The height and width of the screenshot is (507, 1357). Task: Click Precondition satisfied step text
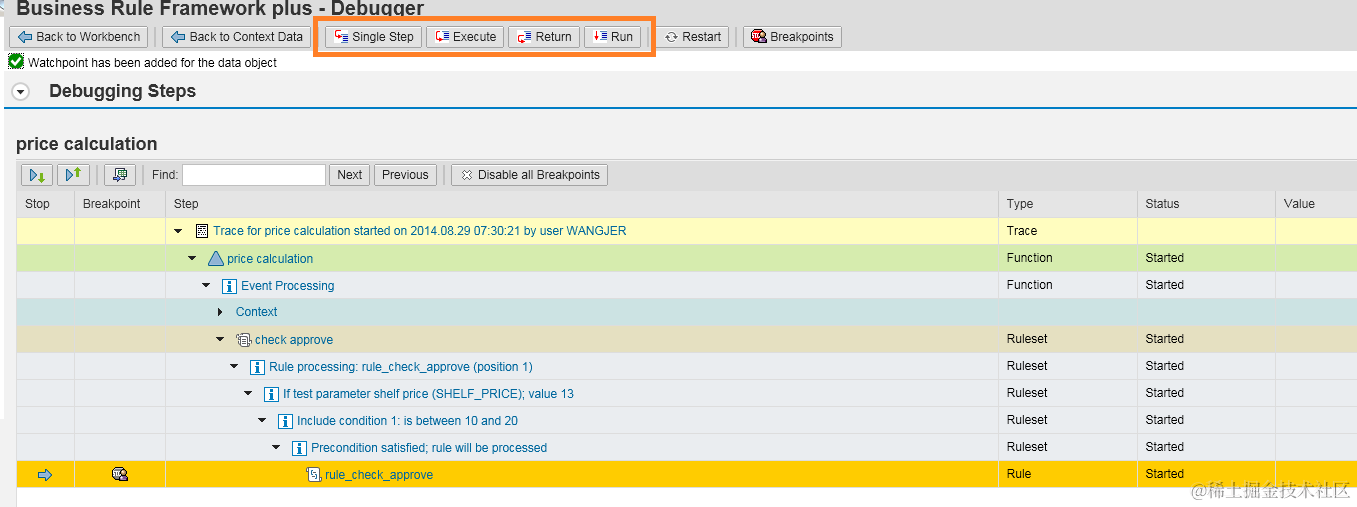click(429, 448)
